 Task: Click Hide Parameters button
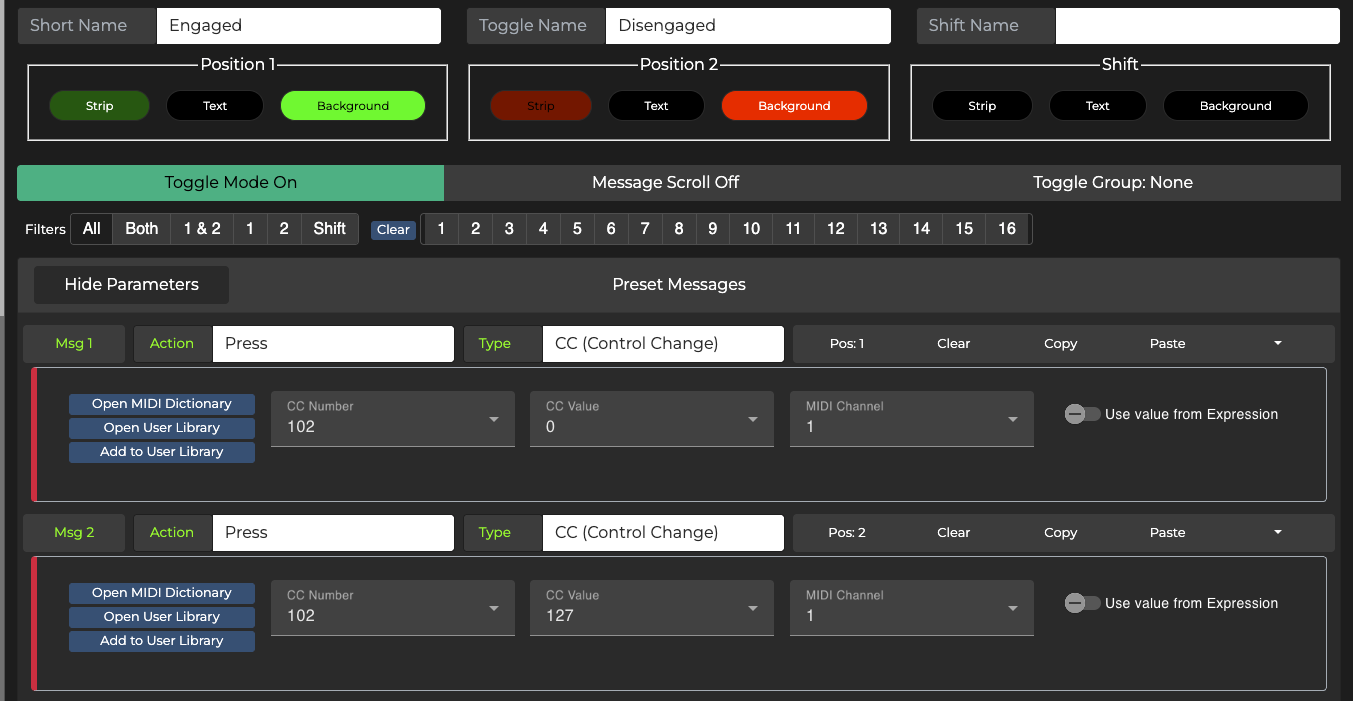click(132, 285)
